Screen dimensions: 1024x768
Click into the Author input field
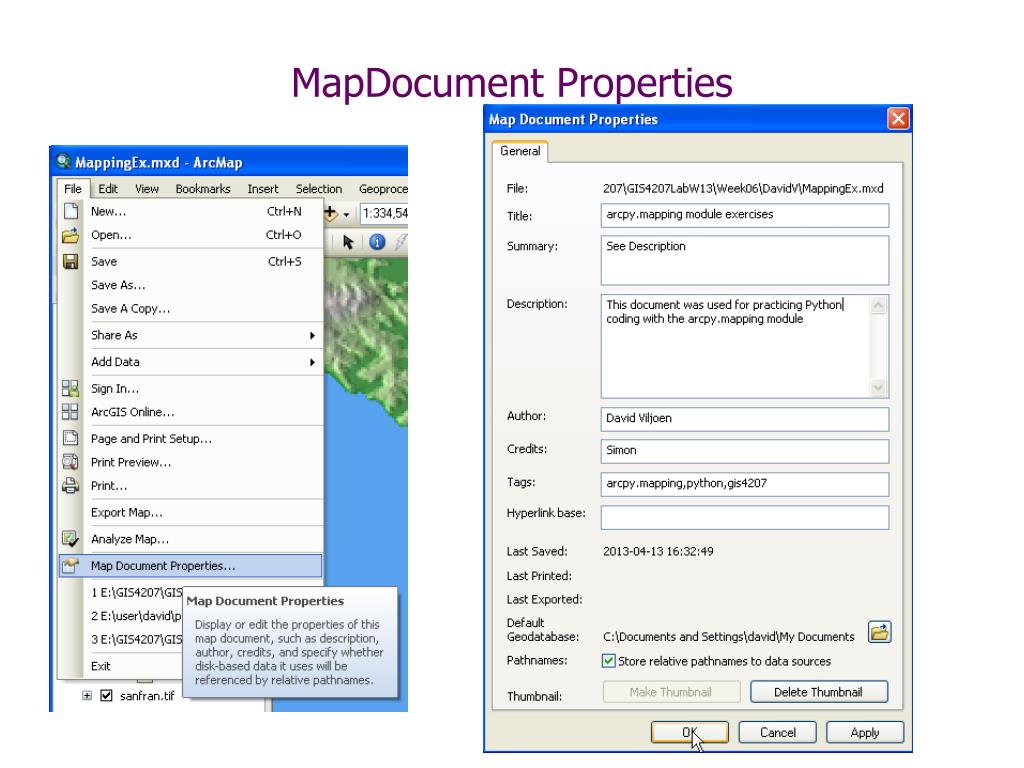744,419
